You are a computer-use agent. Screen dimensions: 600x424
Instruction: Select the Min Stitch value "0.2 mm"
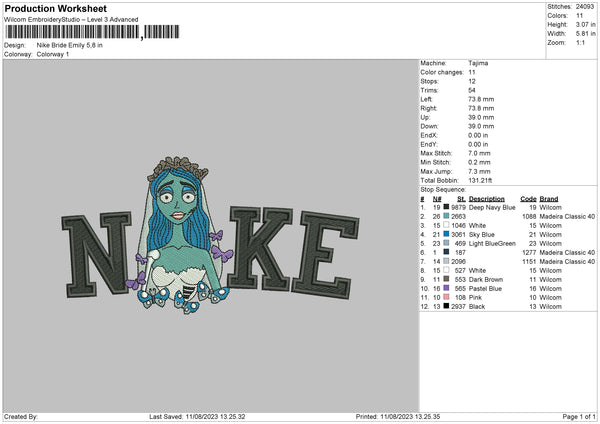[479, 162]
